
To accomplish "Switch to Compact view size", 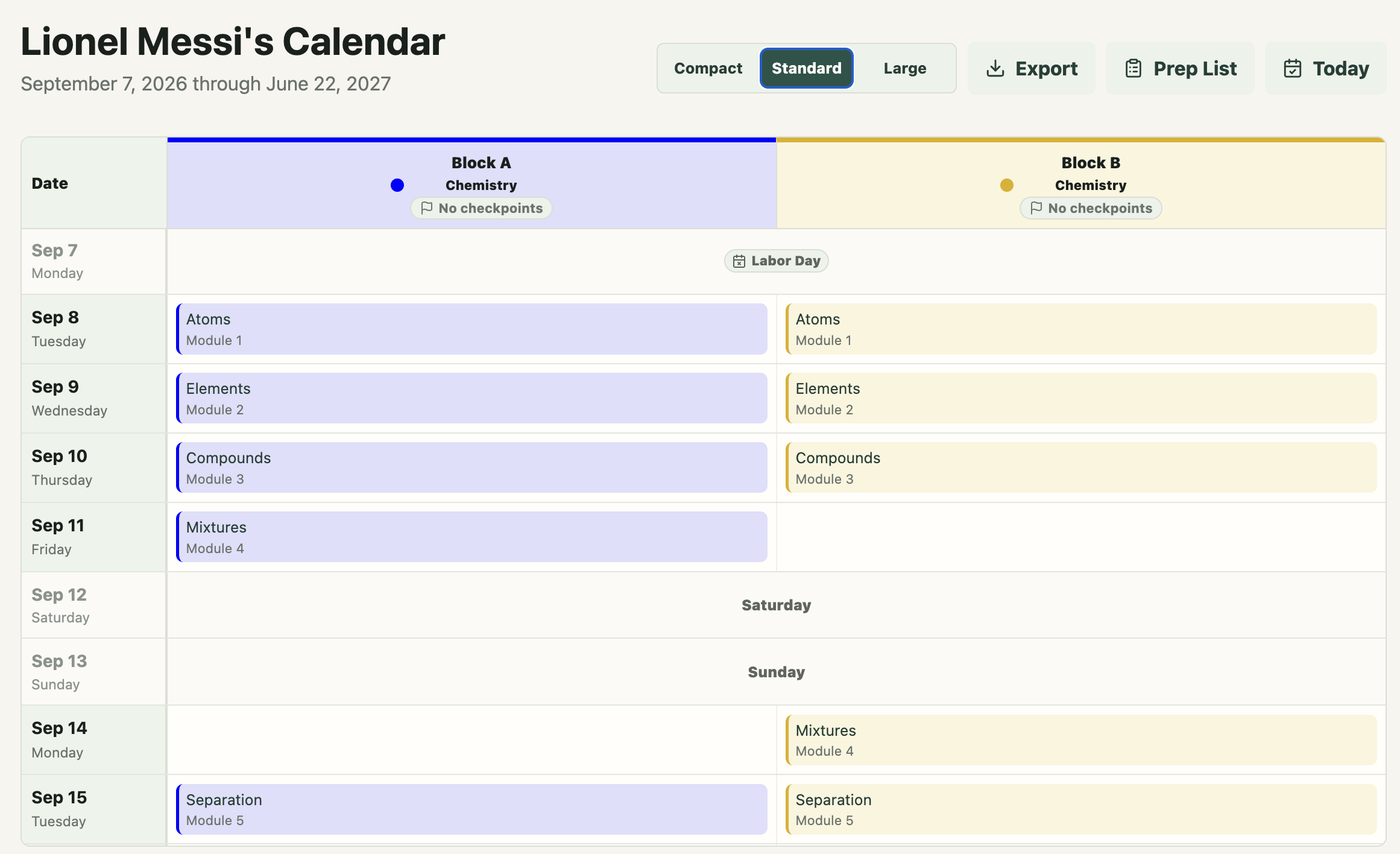I will [x=708, y=68].
